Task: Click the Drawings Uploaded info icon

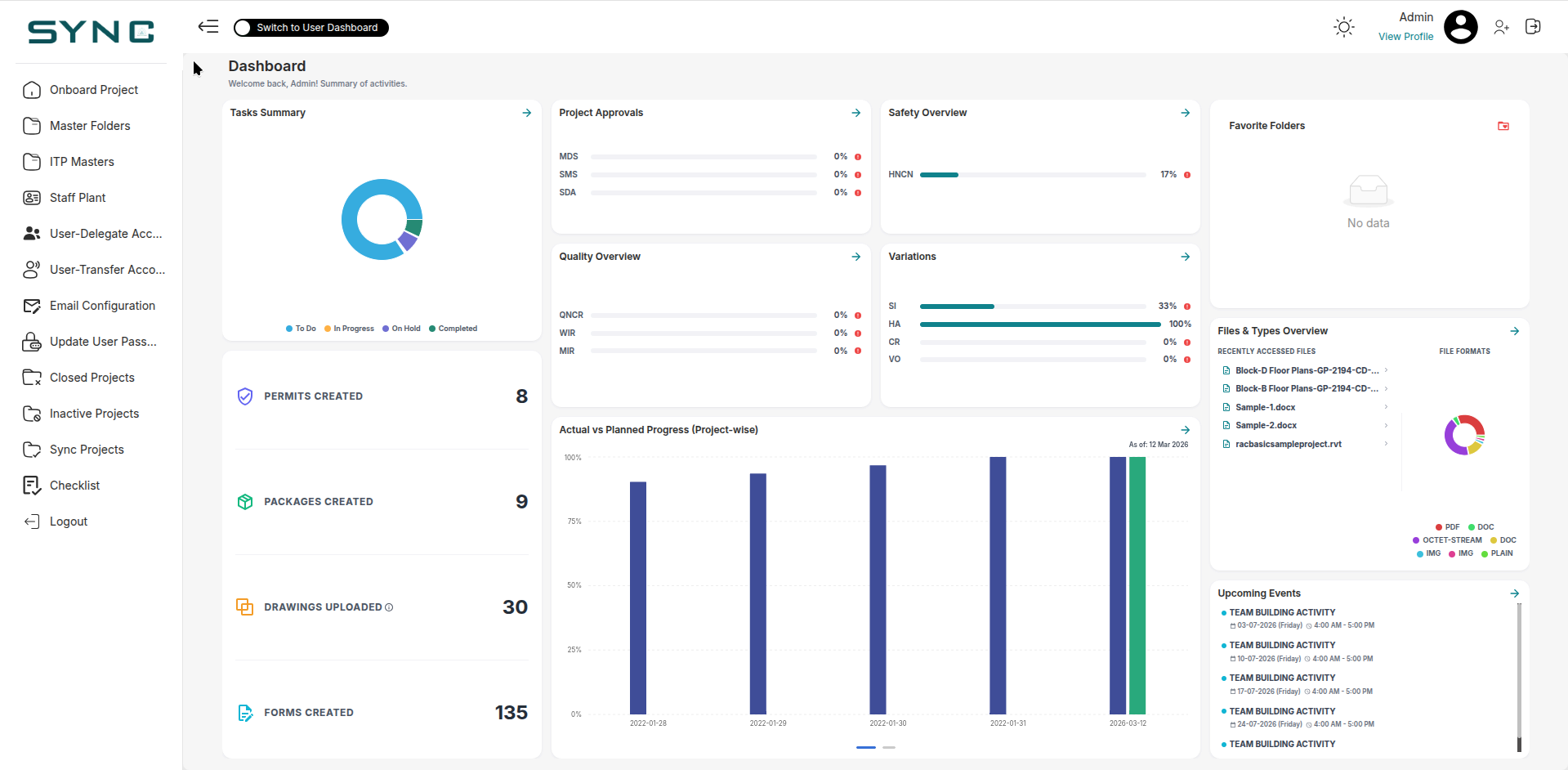Action: pyautogui.click(x=389, y=607)
